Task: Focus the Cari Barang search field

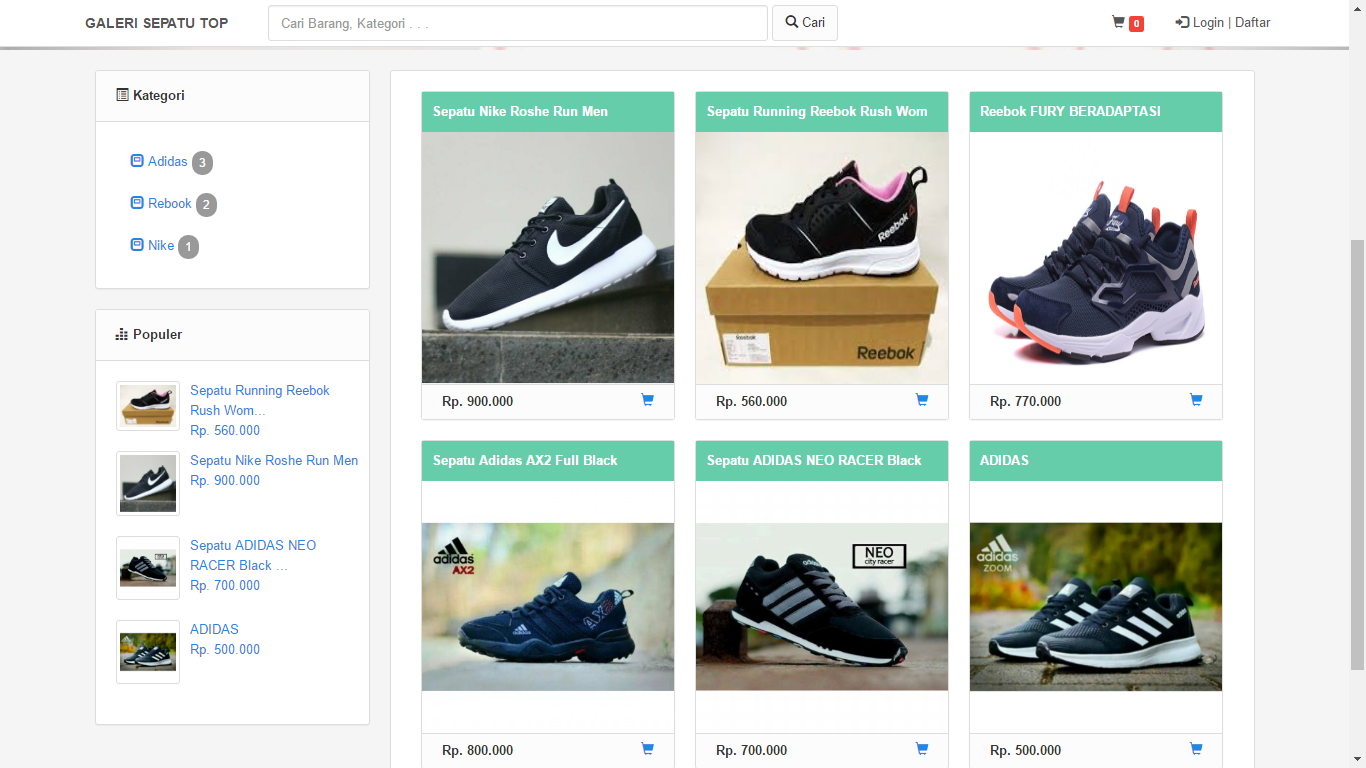Action: [x=517, y=23]
